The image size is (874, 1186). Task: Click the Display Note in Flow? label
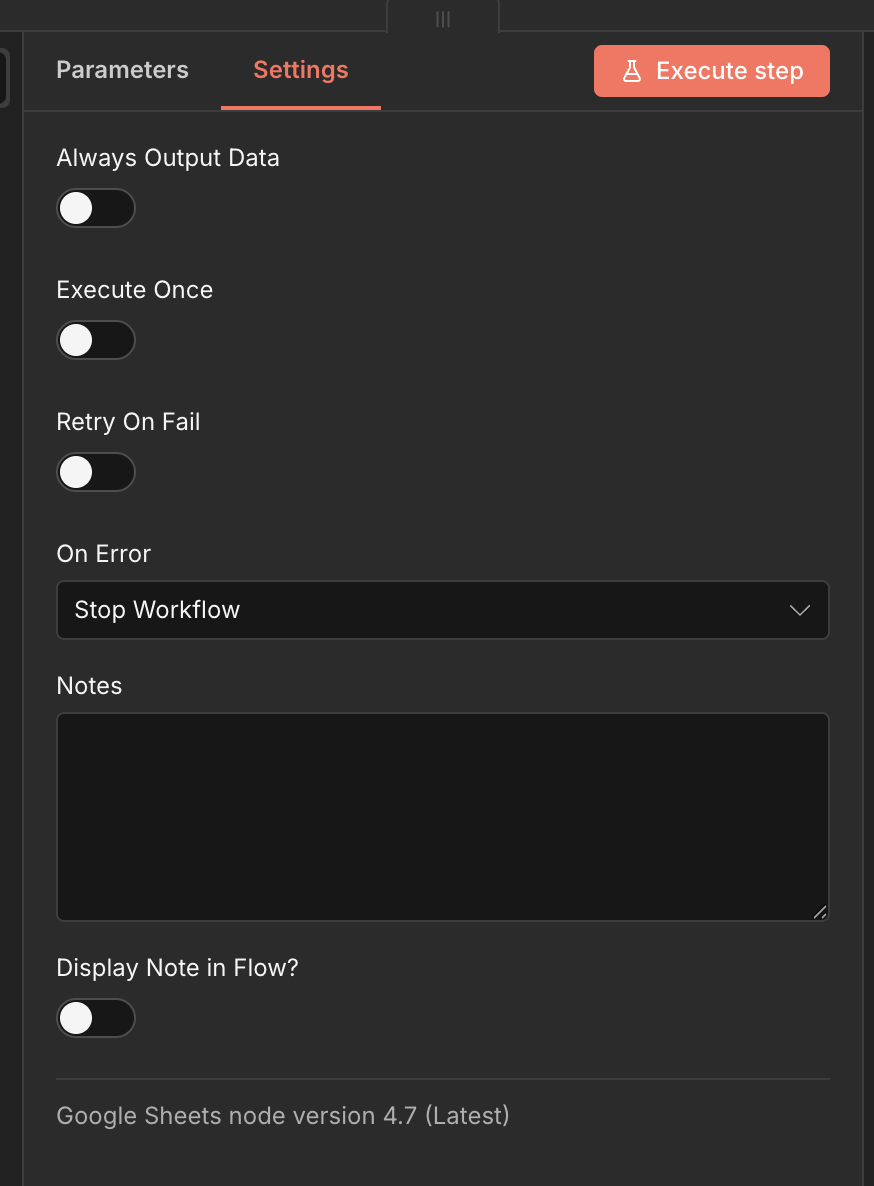(x=177, y=968)
